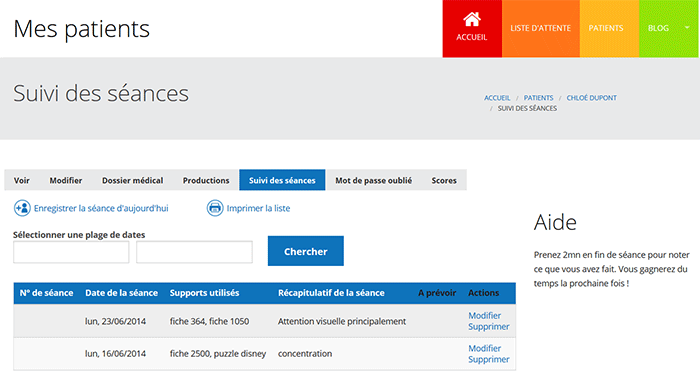The width and height of the screenshot is (700, 379).
Task: Click the end date input field
Action: (194, 252)
